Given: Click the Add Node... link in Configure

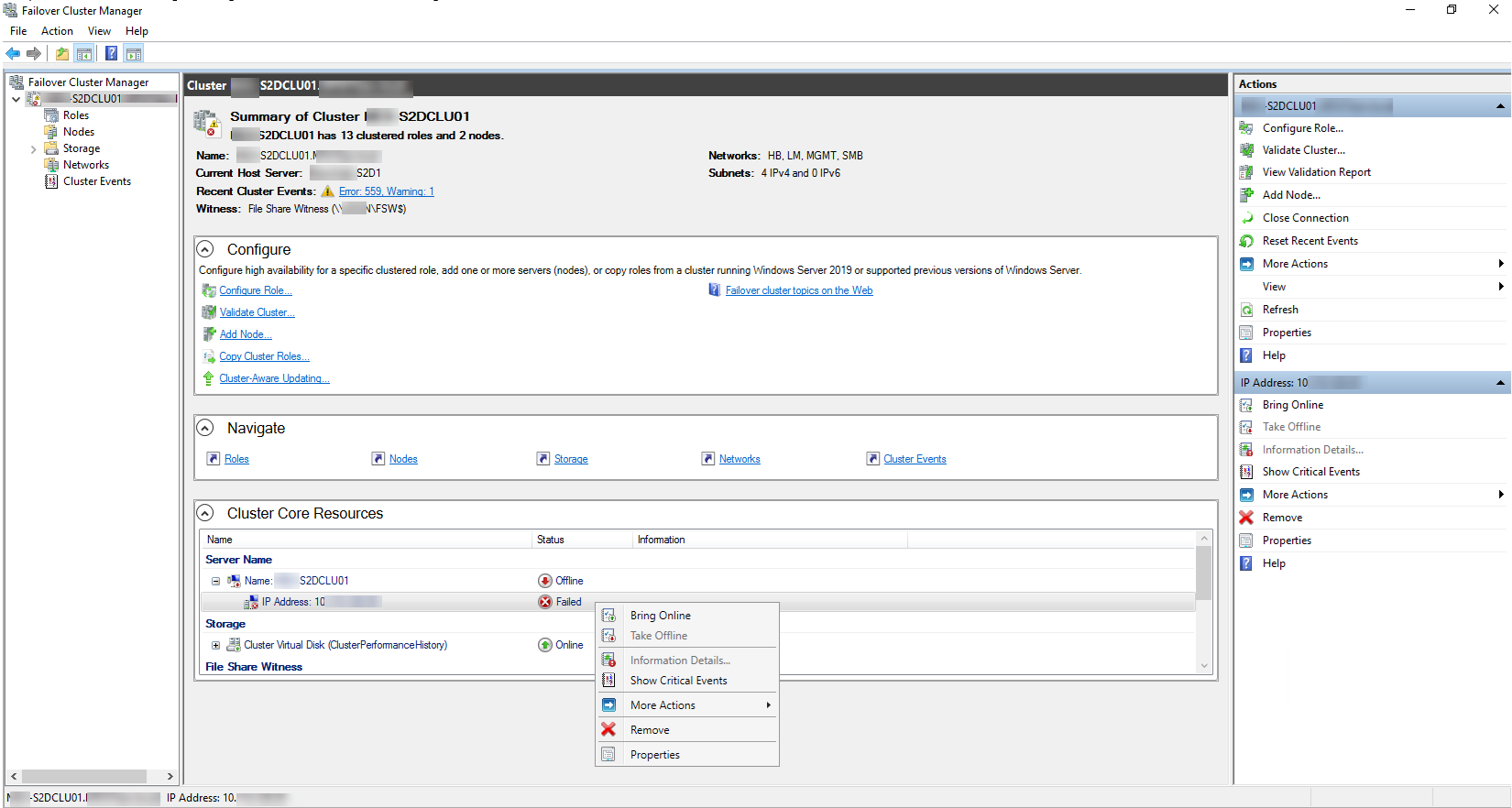Looking at the screenshot, I should [x=246, y=334].
